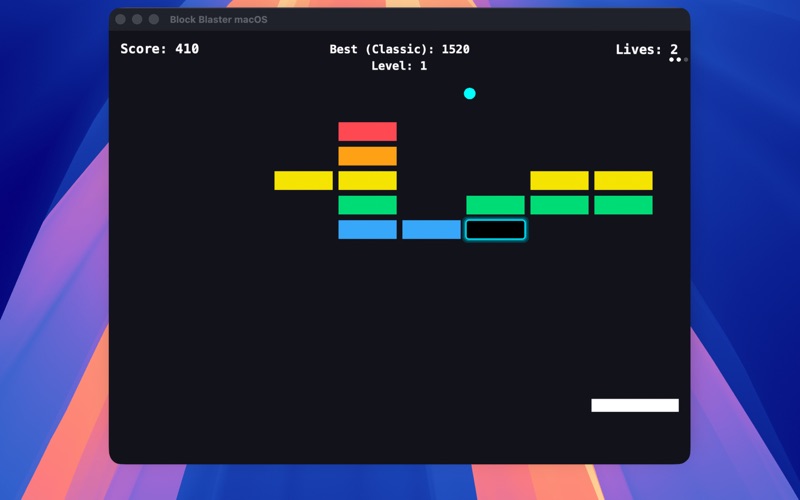Click the leftmost yellow brick

click(x=304, y=181)
